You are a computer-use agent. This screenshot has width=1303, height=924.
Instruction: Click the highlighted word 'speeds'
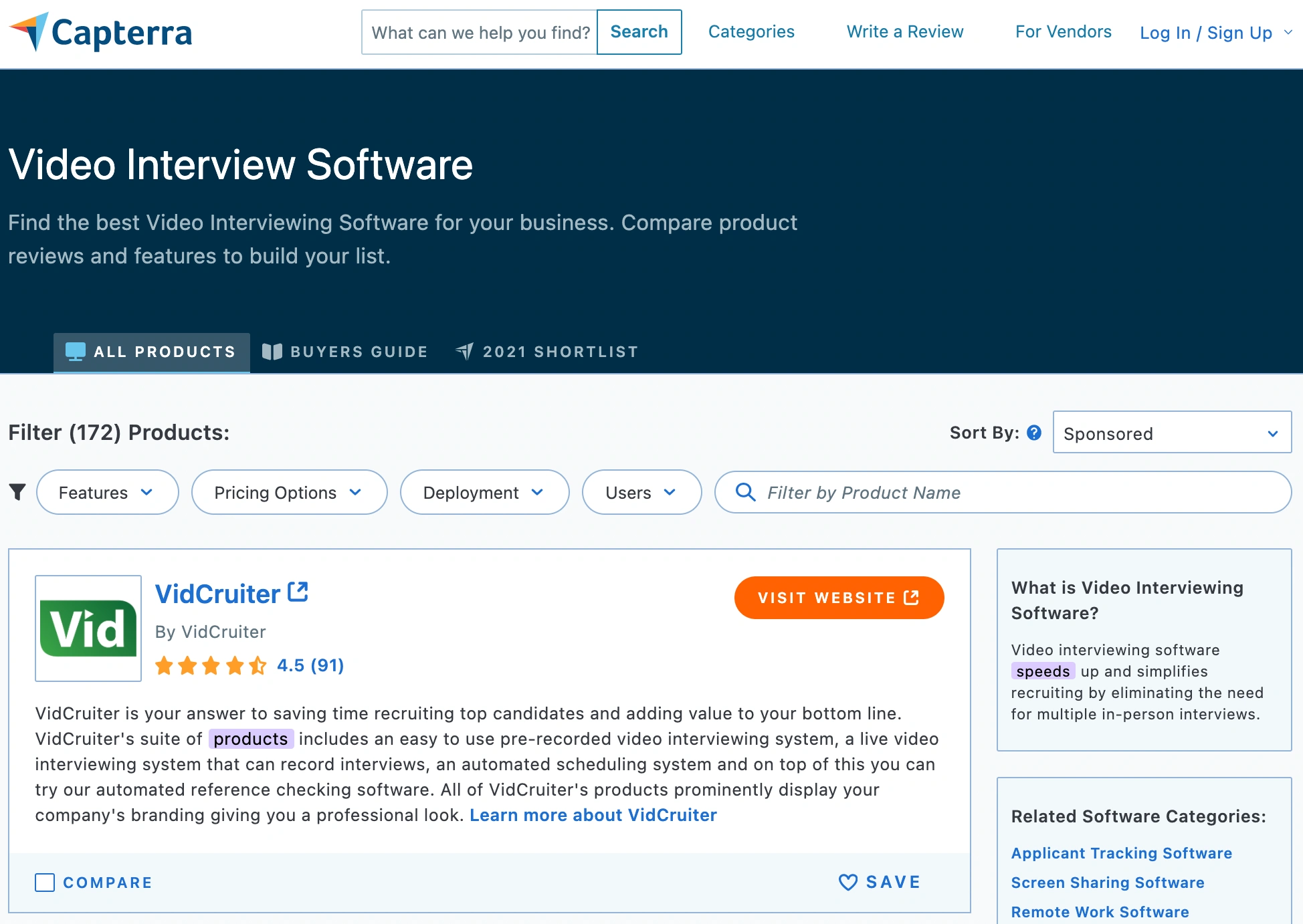(1043, 671)
